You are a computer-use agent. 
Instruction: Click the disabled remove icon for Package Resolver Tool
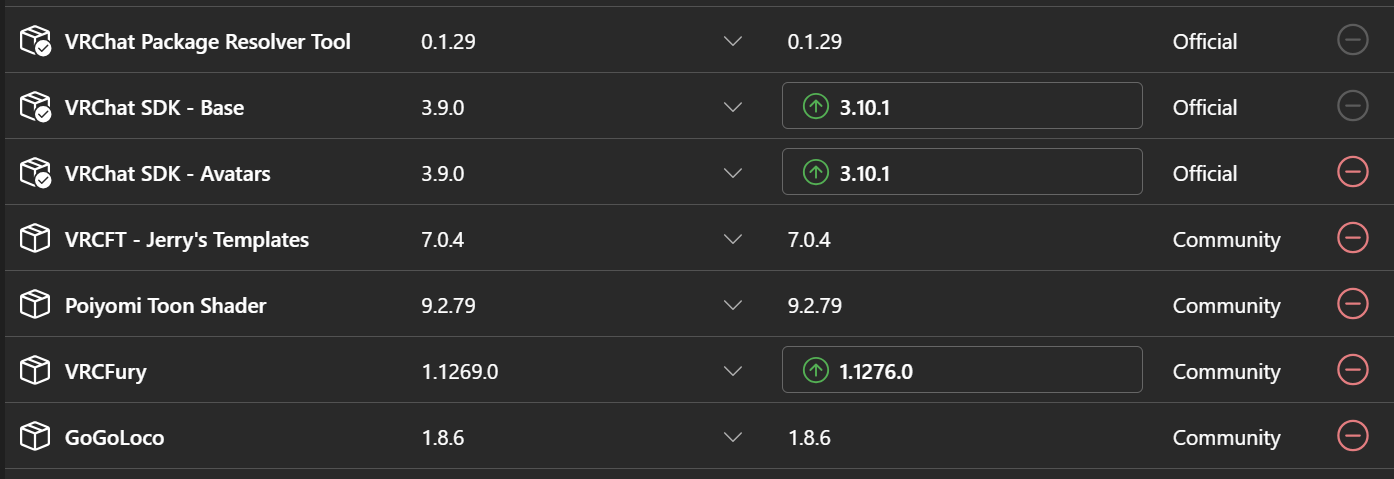pos(1352,40)
